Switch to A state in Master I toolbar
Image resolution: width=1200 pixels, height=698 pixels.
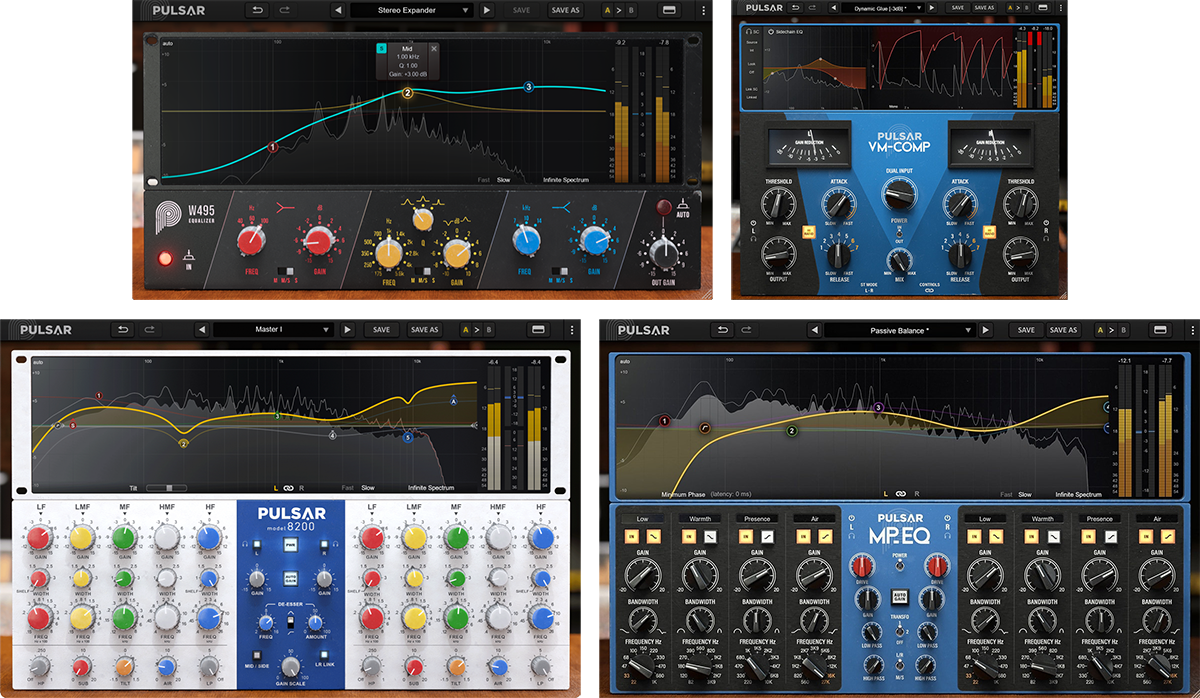coord(465,329)
